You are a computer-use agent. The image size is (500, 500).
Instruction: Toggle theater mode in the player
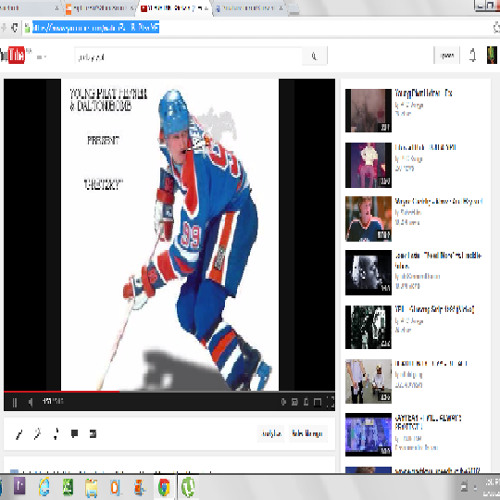pyautogui.click(x=317, y=402)
